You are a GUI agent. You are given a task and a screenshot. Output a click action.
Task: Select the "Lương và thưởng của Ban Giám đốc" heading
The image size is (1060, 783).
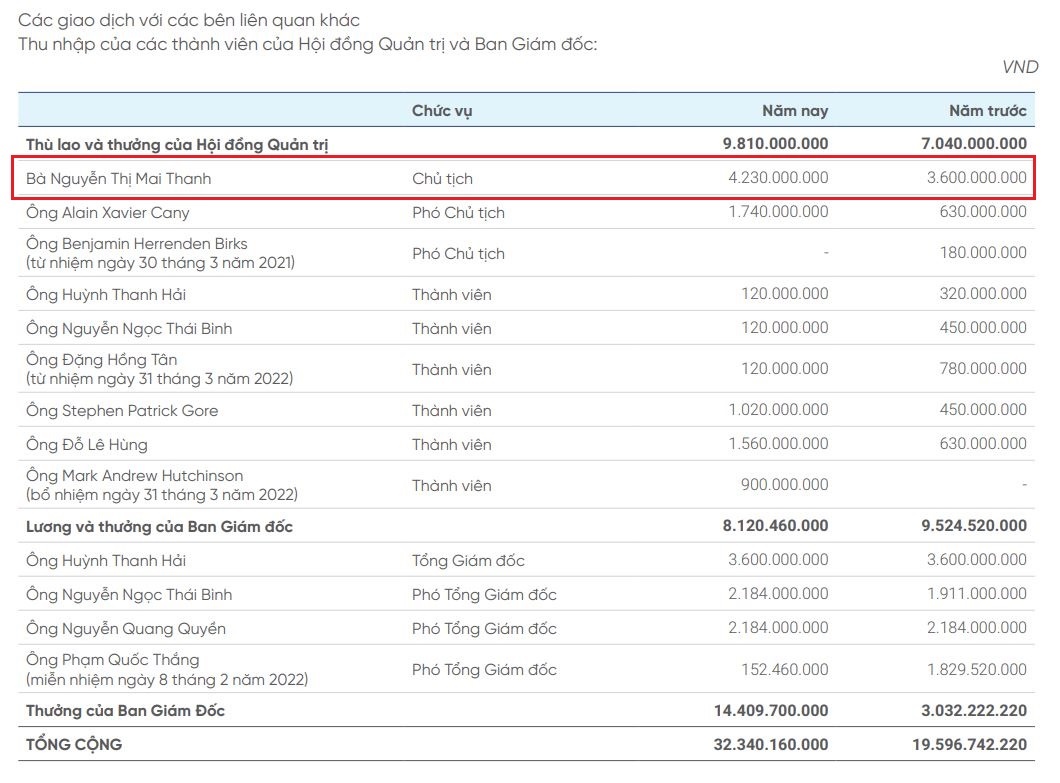coord(159,527)
